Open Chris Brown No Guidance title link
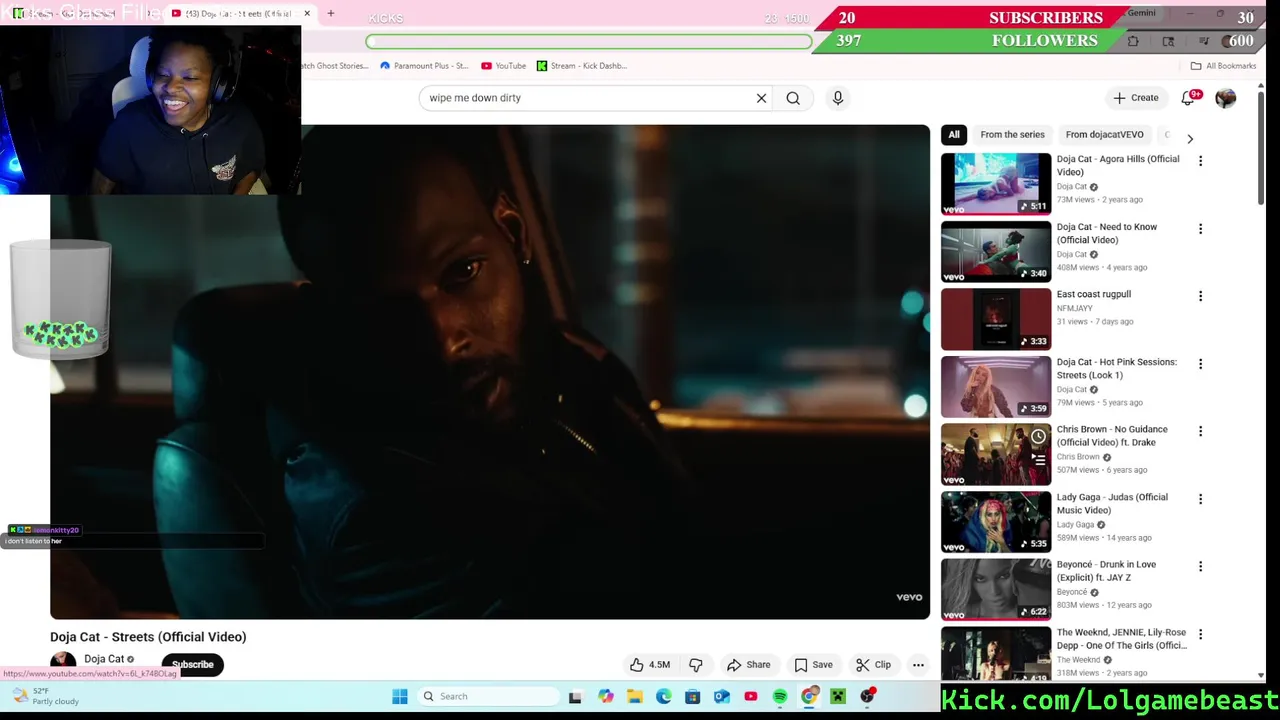 tap(1112, 436)
